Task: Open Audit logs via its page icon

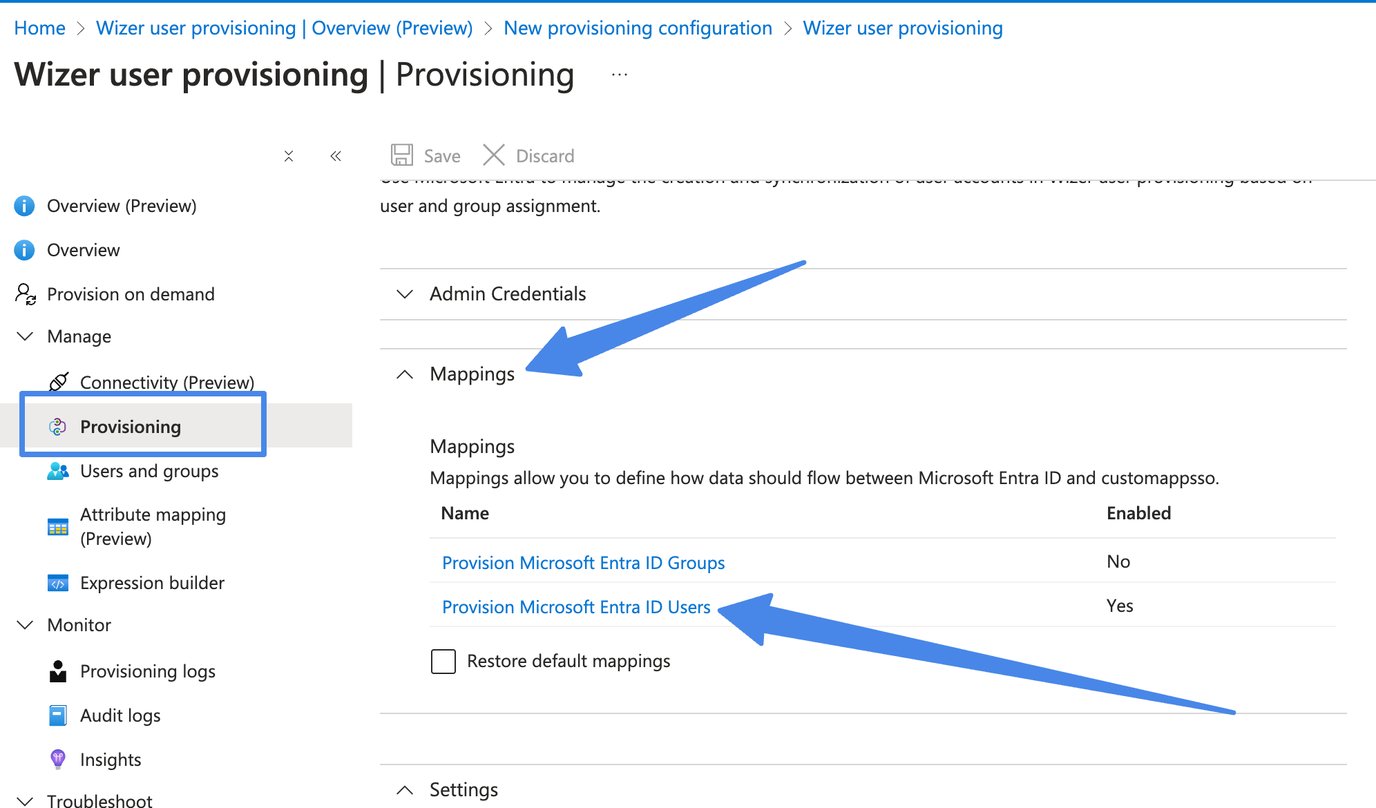Action: 57,714
